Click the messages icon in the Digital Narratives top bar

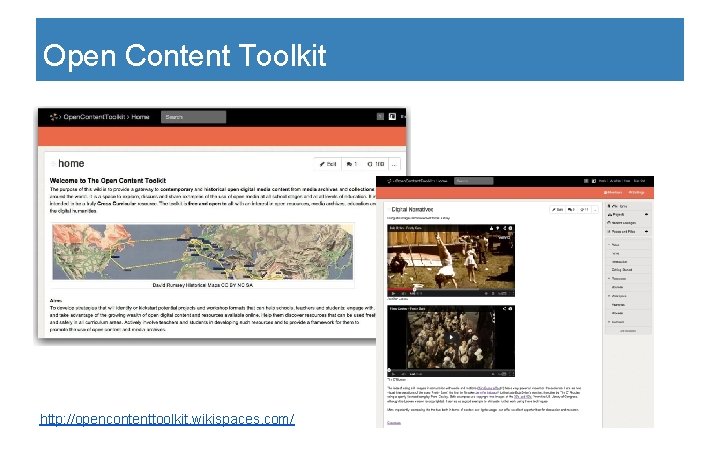coord(586,181)
